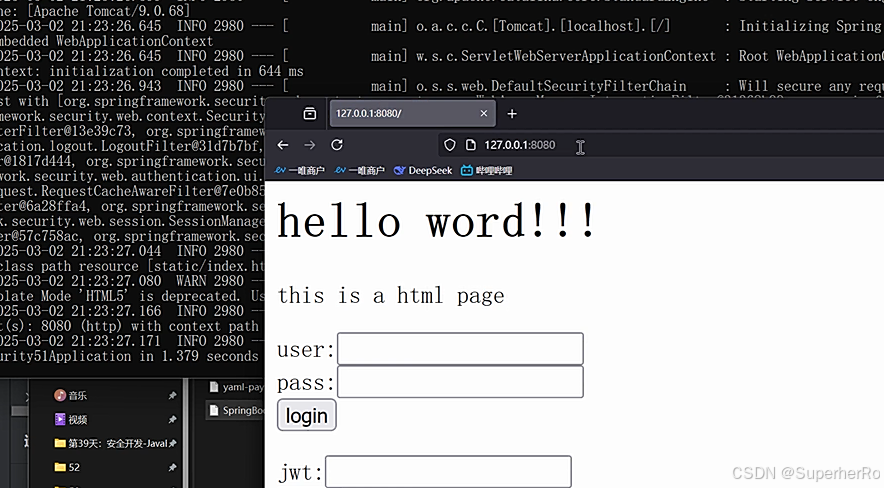Screen dimensions: 884x488
Task: Open a new tab with the plus icon
Action: click(512, 114)
